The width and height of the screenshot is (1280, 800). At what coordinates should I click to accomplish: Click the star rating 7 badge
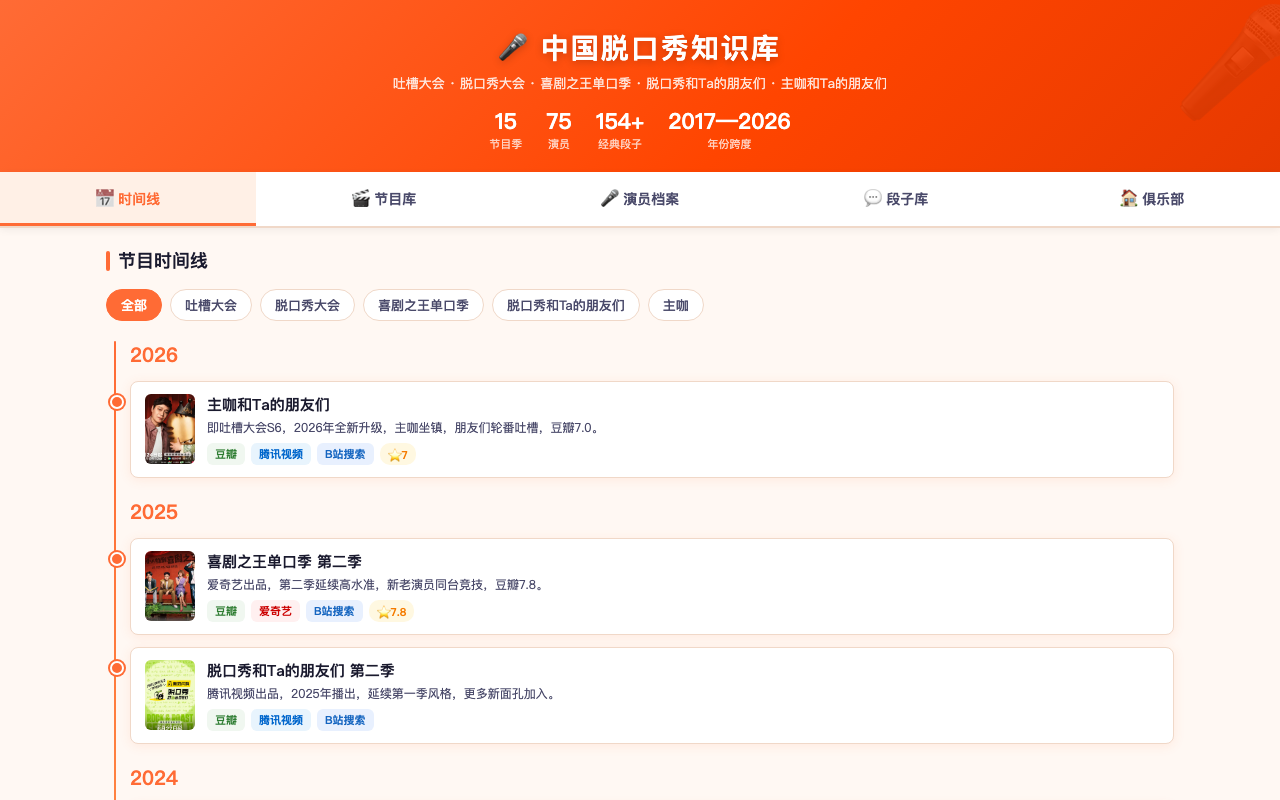click(398, 454)
